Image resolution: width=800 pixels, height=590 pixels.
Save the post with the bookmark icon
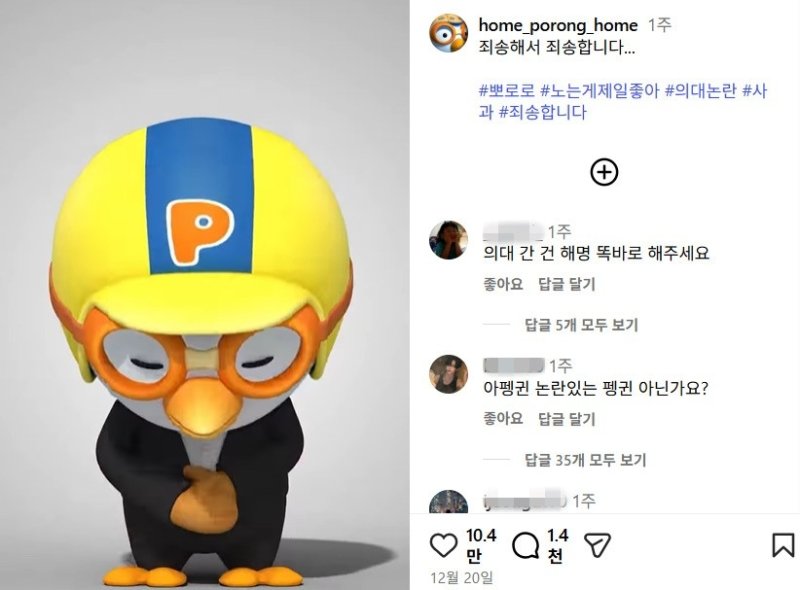tap(783, 545)
